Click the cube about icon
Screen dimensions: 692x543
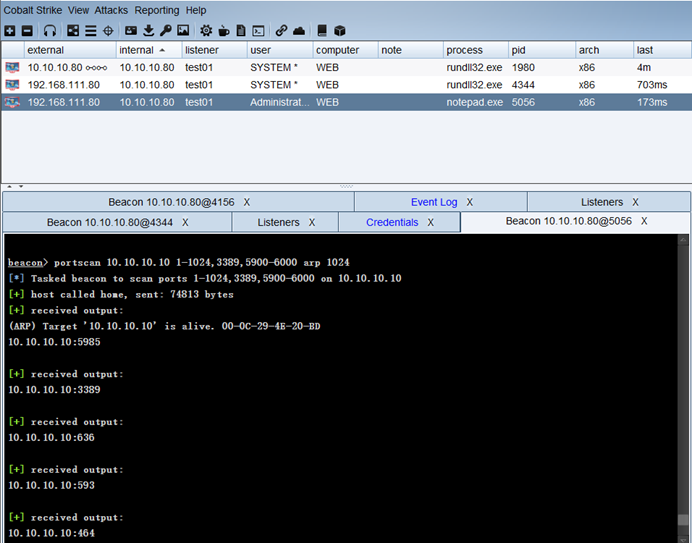339,30
